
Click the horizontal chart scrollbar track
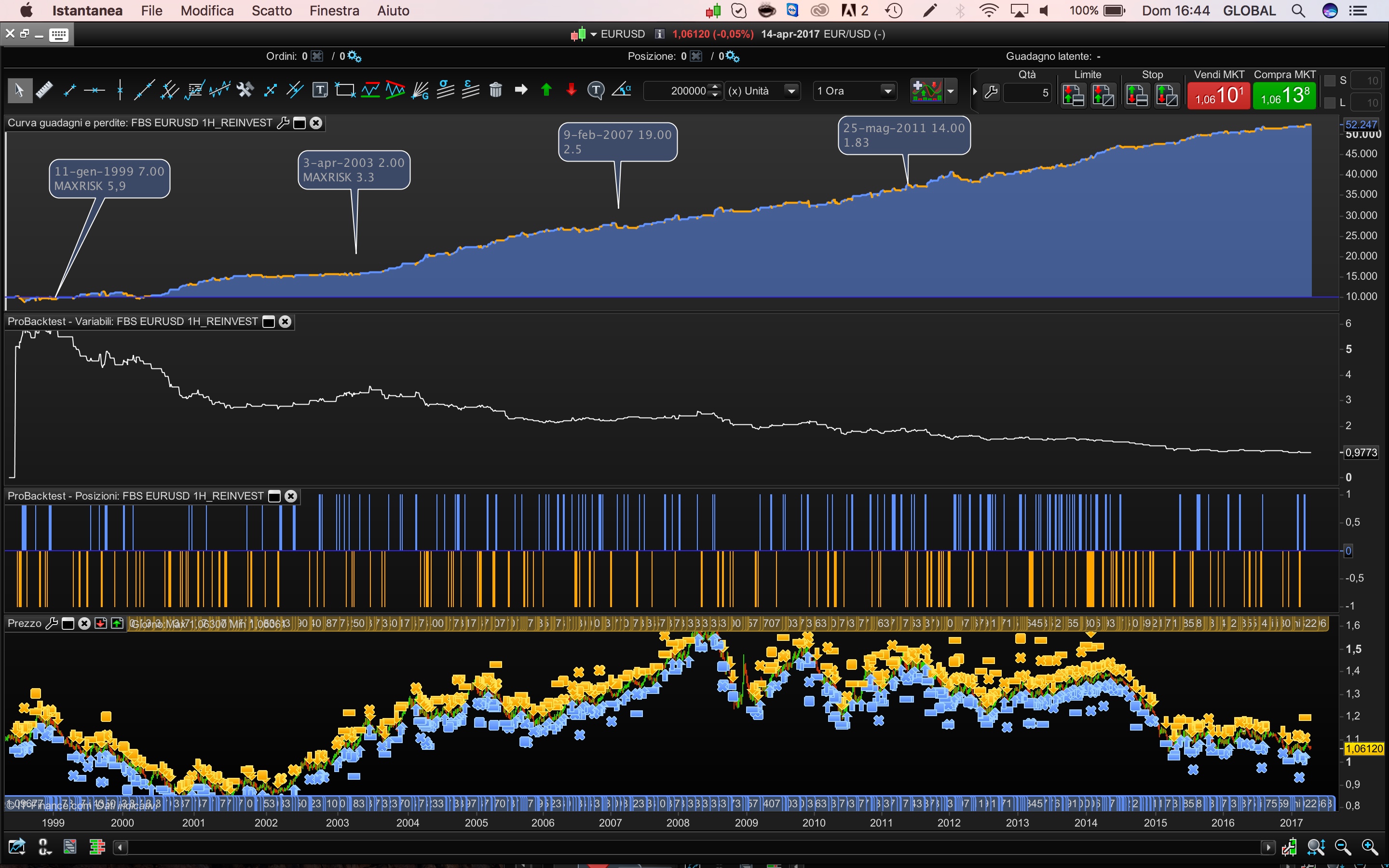click(689, 847)
